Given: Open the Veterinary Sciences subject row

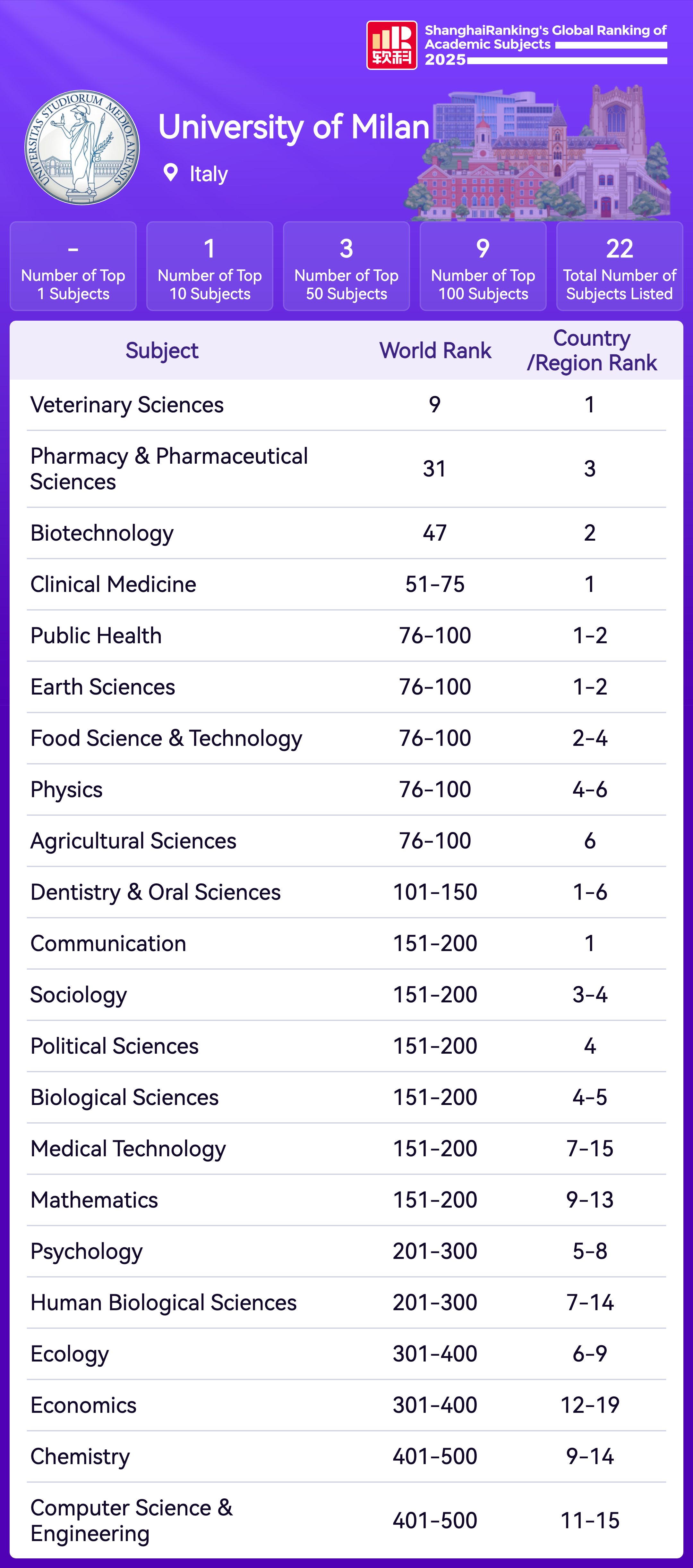Looking at the screenshot, I should 127,405.
